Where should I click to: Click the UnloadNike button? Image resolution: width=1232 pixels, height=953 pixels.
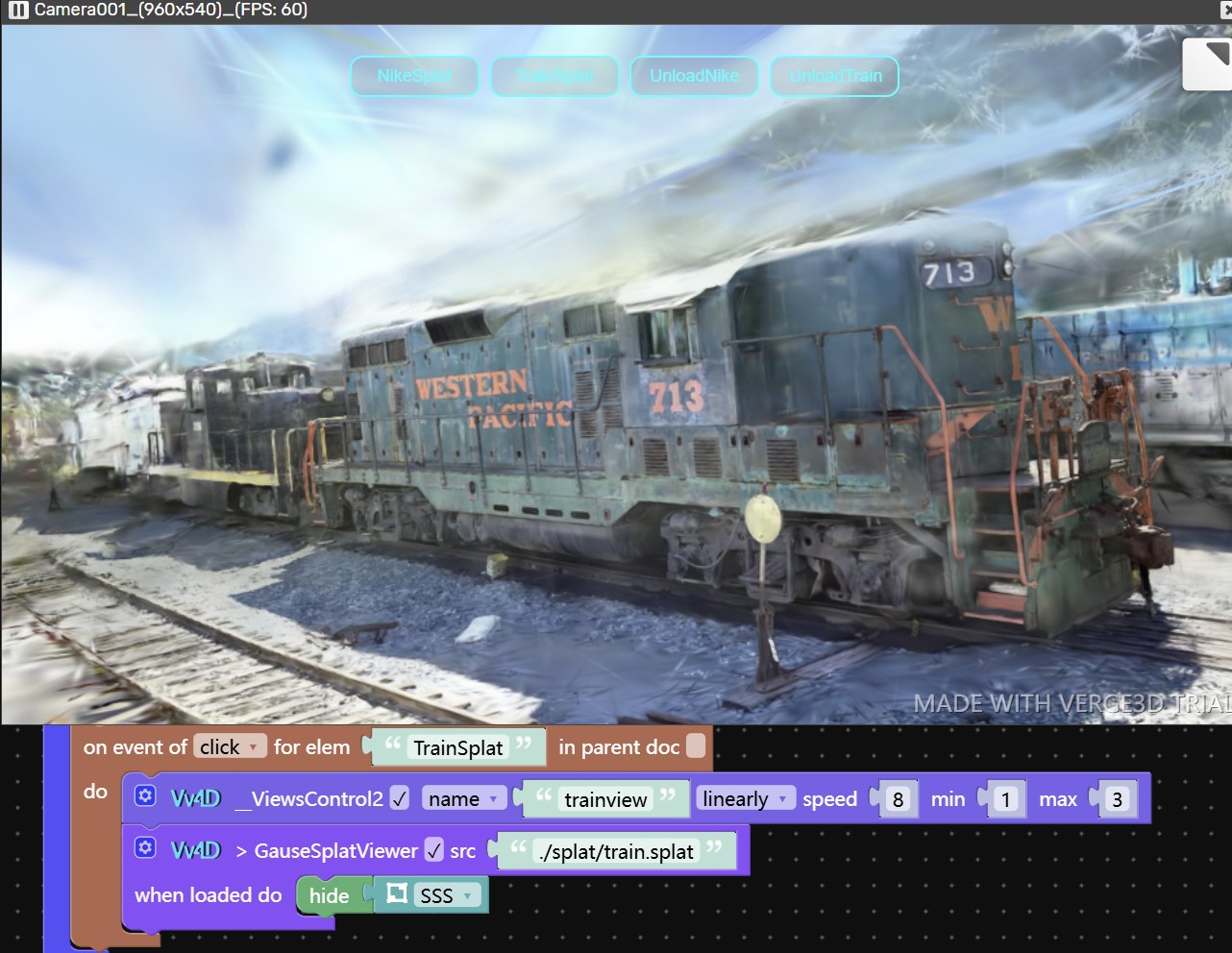[695, 76]
